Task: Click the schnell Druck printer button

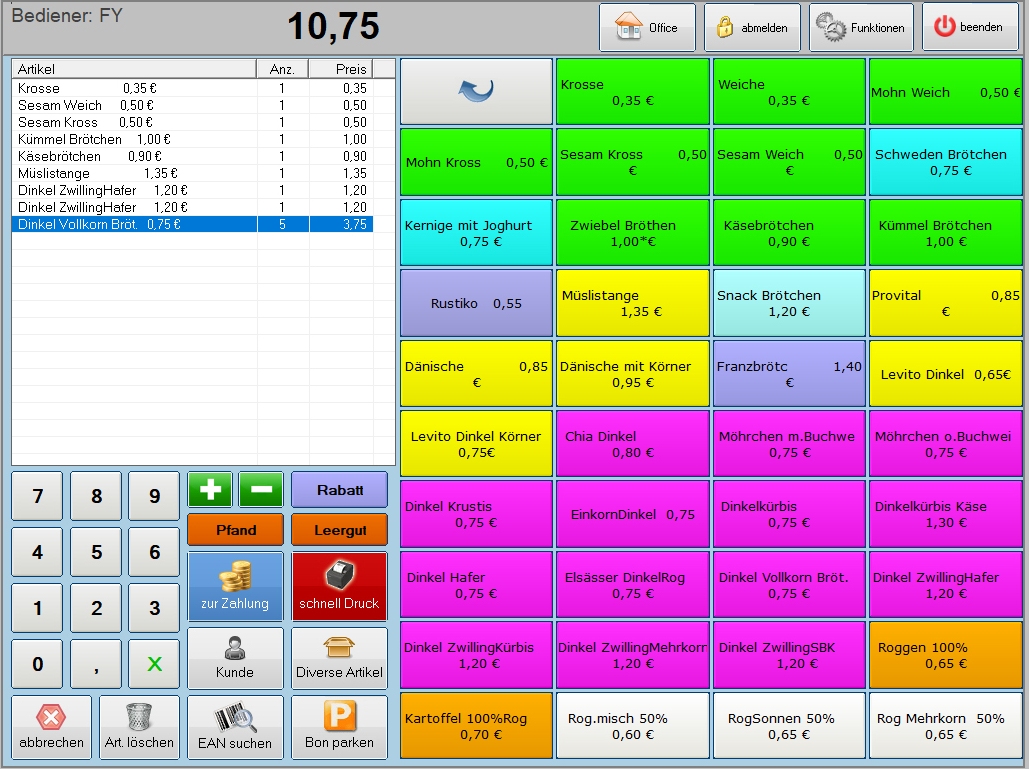Action: (339, 586)
